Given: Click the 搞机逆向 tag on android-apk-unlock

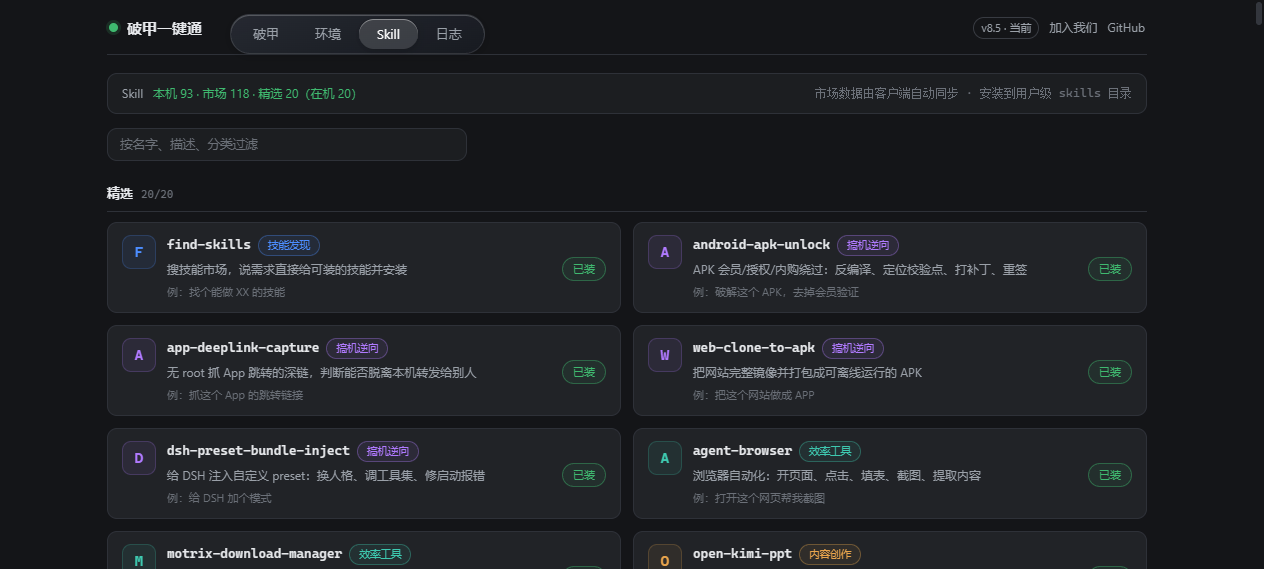Looking at the screenshot, I should pyautogui.click(x=868, y=245).
